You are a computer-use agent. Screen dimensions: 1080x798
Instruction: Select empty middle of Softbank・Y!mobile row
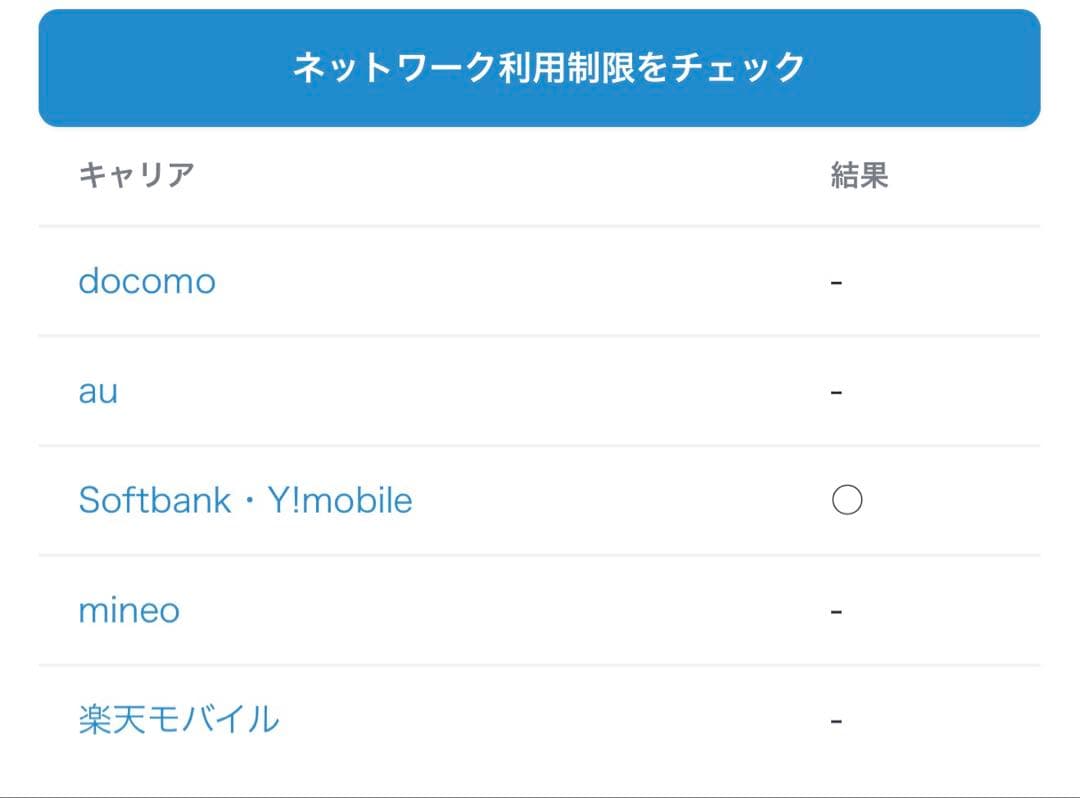click(x=620, y=500)
